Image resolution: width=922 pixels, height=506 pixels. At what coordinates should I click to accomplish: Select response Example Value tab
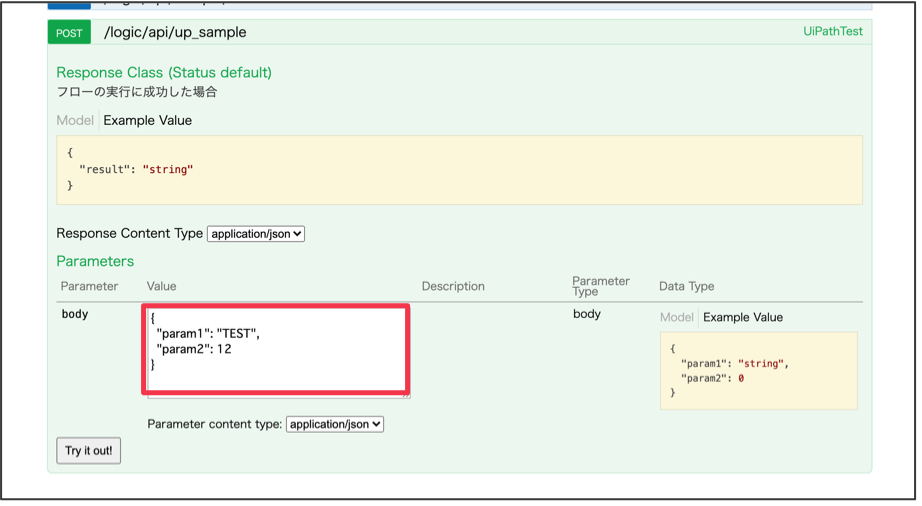147,120
